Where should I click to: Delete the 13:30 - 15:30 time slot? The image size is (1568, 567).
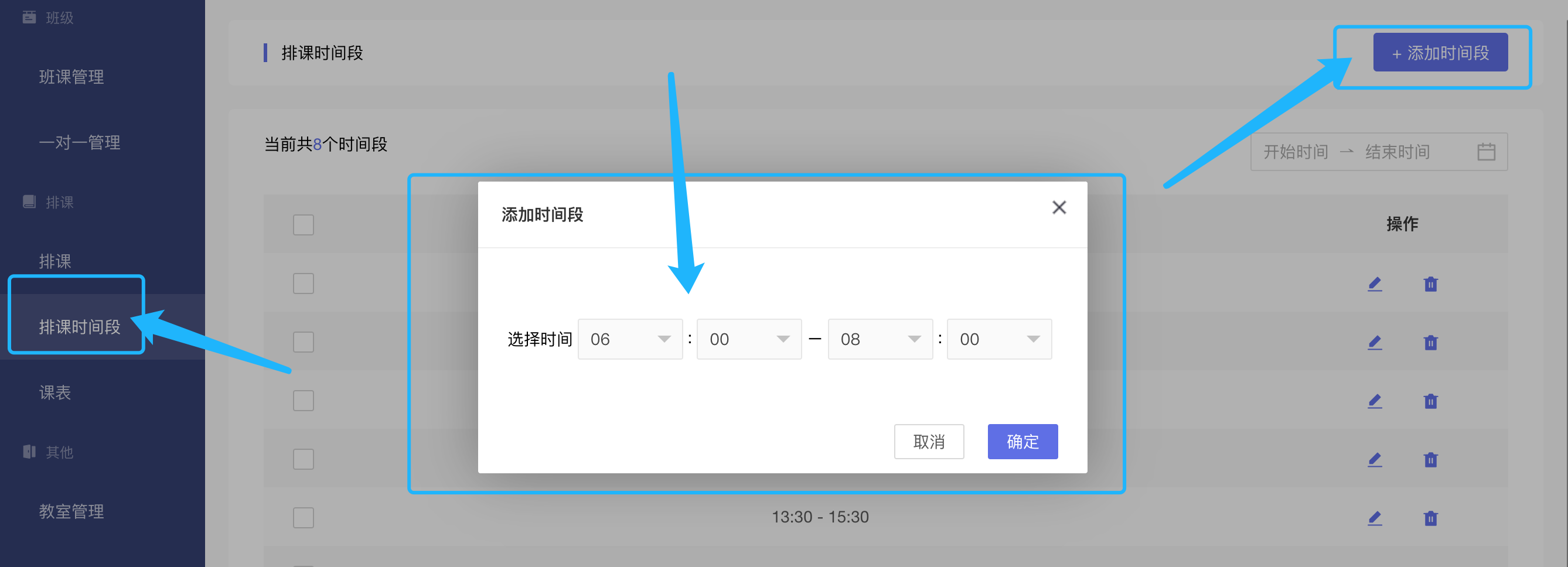(1430, 518)
